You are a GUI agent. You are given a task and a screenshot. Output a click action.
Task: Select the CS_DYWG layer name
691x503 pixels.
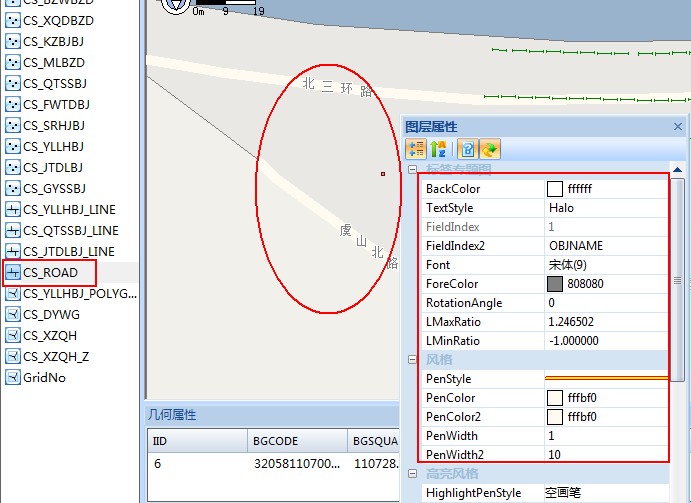pos(51,315)
